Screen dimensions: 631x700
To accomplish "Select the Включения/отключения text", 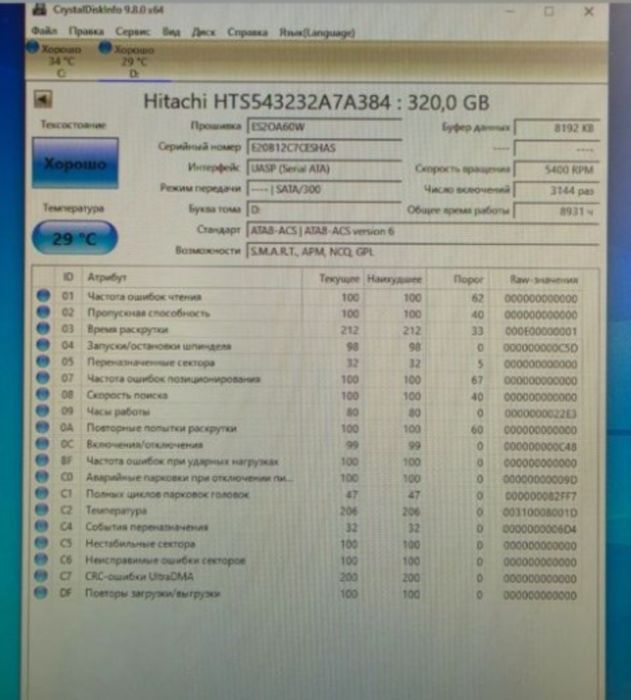I will click(x=145, y=445).
